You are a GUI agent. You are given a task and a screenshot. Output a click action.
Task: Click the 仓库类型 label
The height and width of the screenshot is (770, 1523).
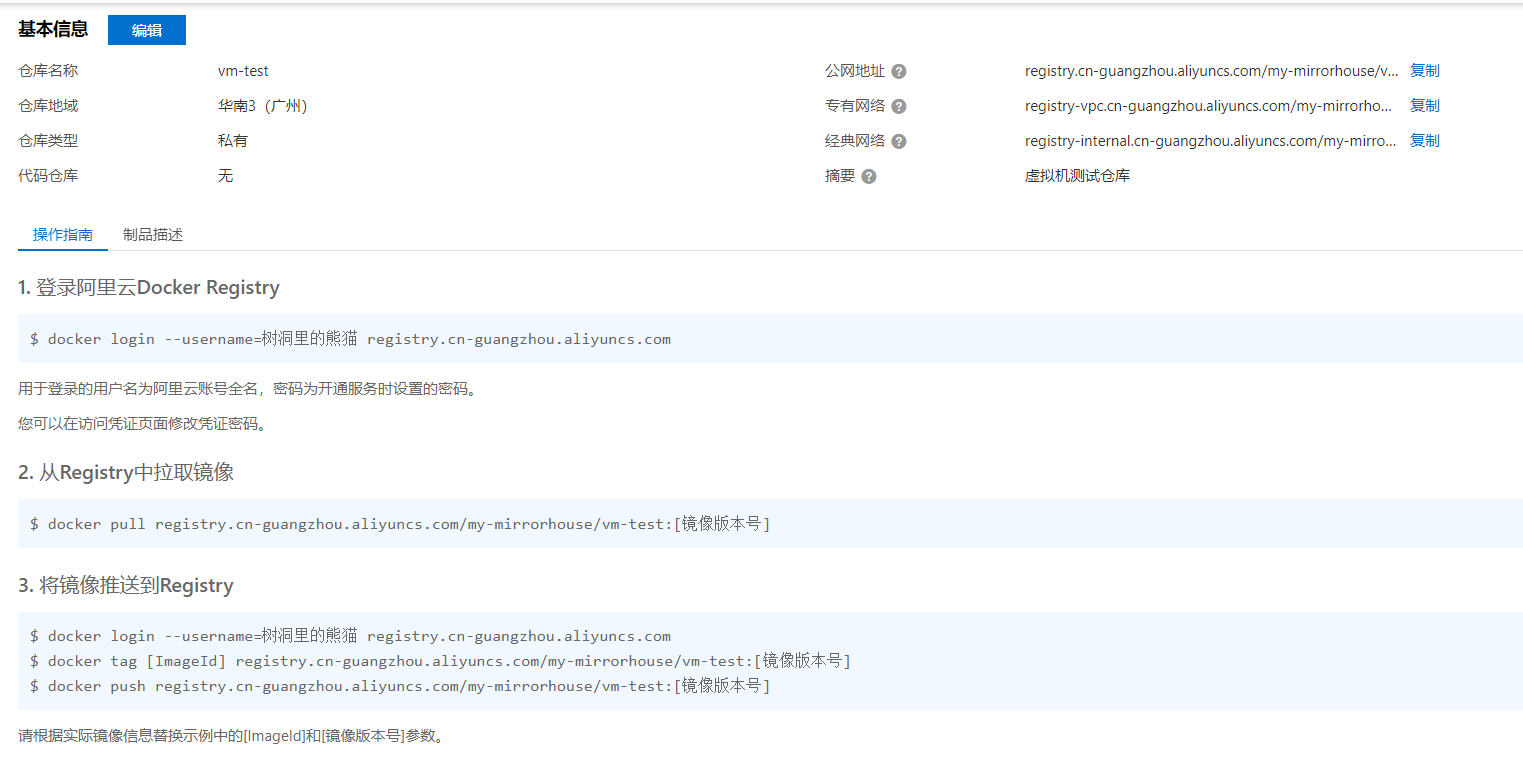48,141
